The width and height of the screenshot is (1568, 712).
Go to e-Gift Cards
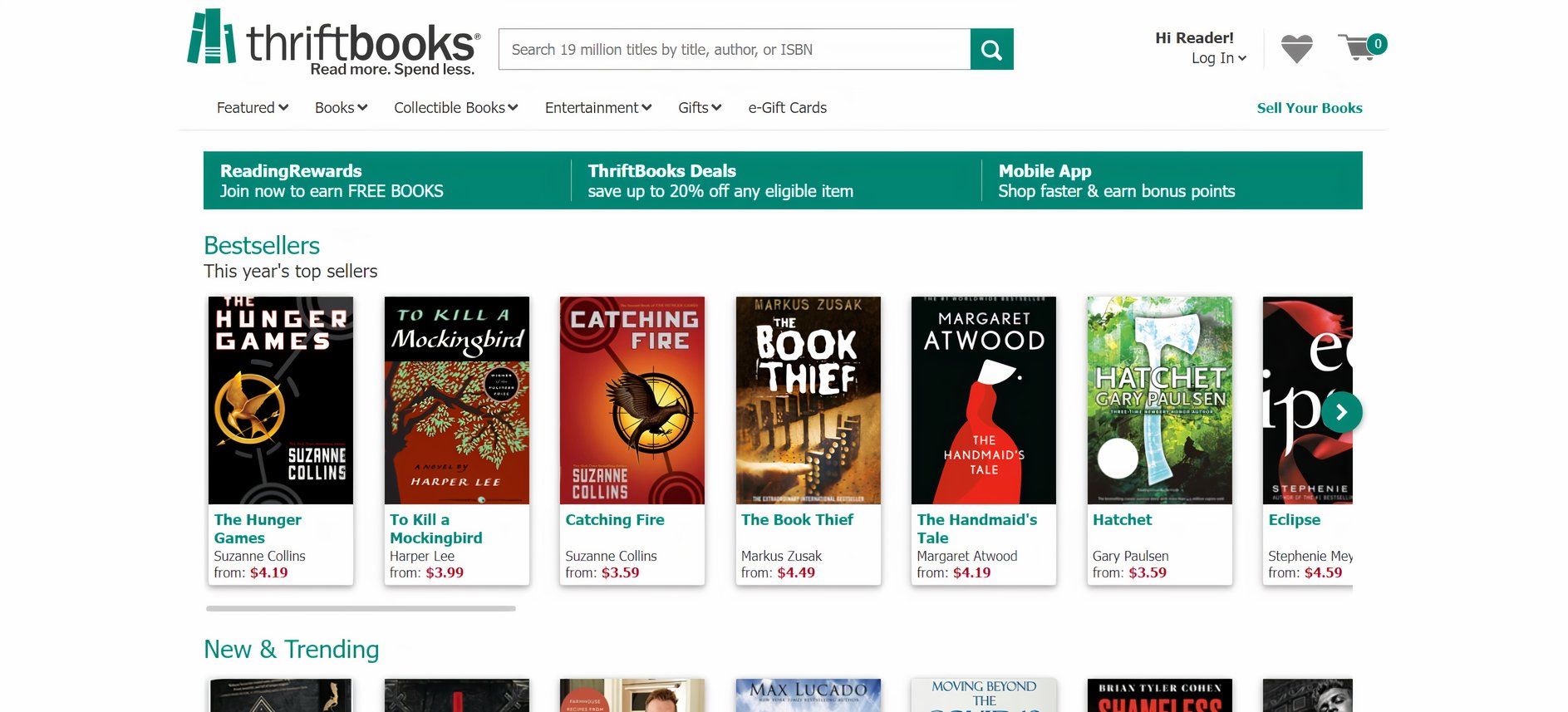pyautogui.click(x=787, y=108)
